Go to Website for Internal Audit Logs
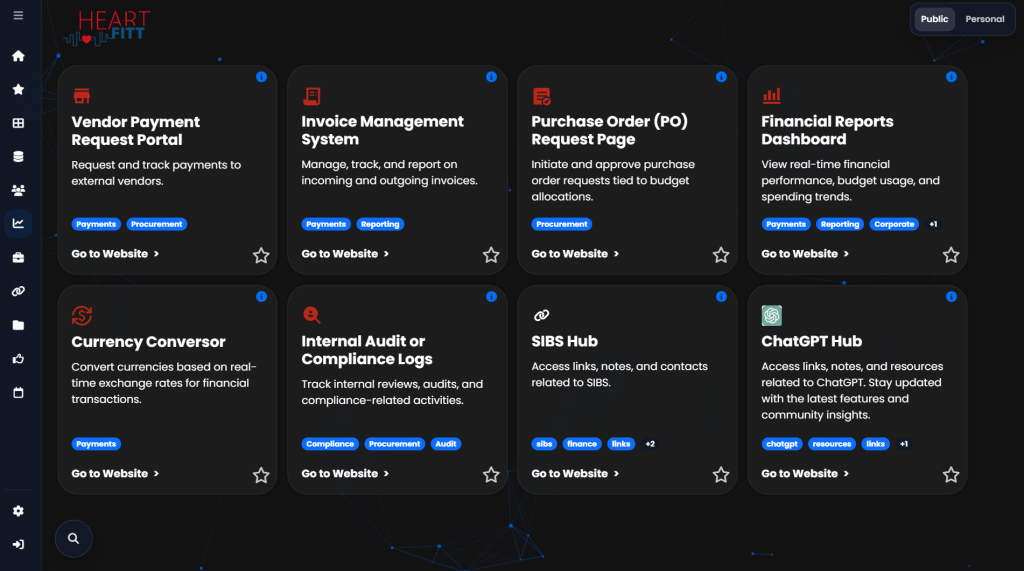This screenshot has height=571, width=1024. [345, 474]
